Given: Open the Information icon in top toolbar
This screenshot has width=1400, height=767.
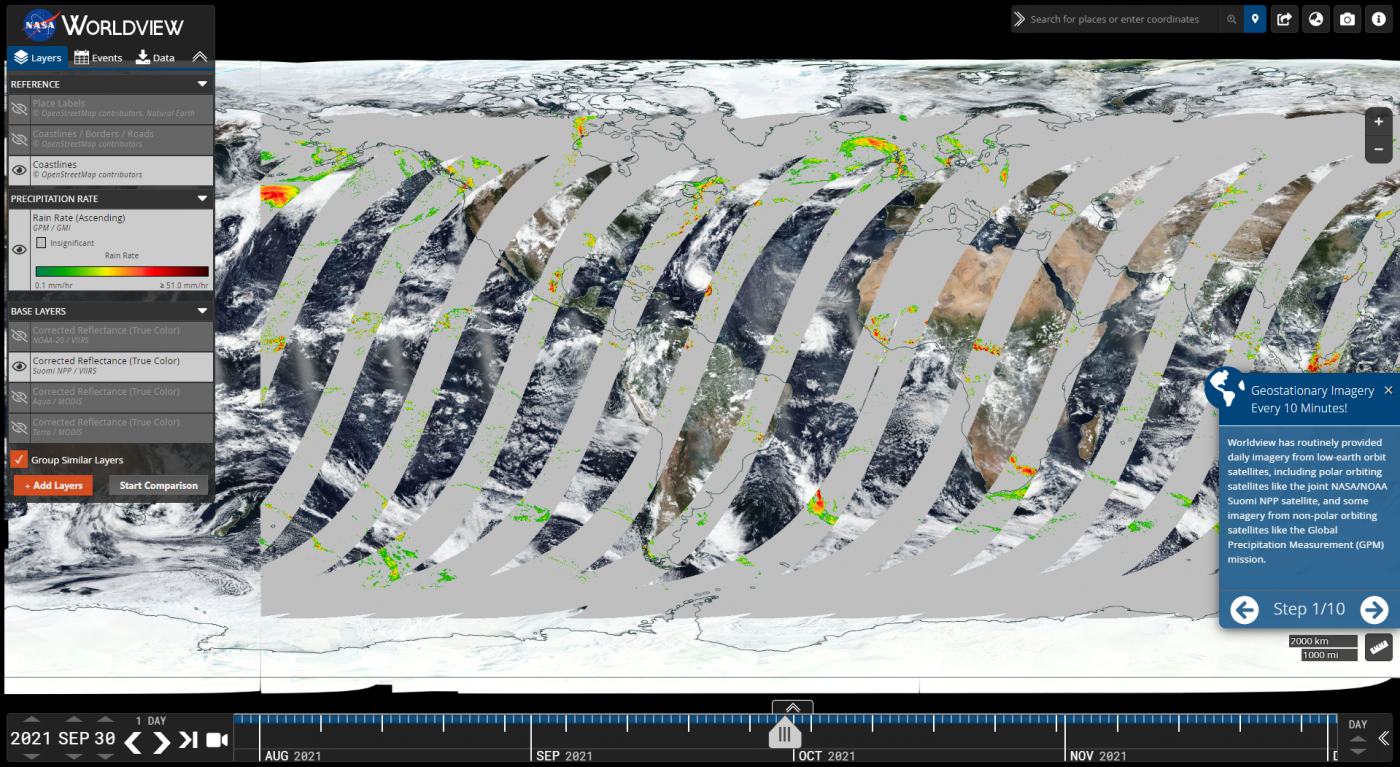Looking at the screenshot, I should pos(1378,19).
